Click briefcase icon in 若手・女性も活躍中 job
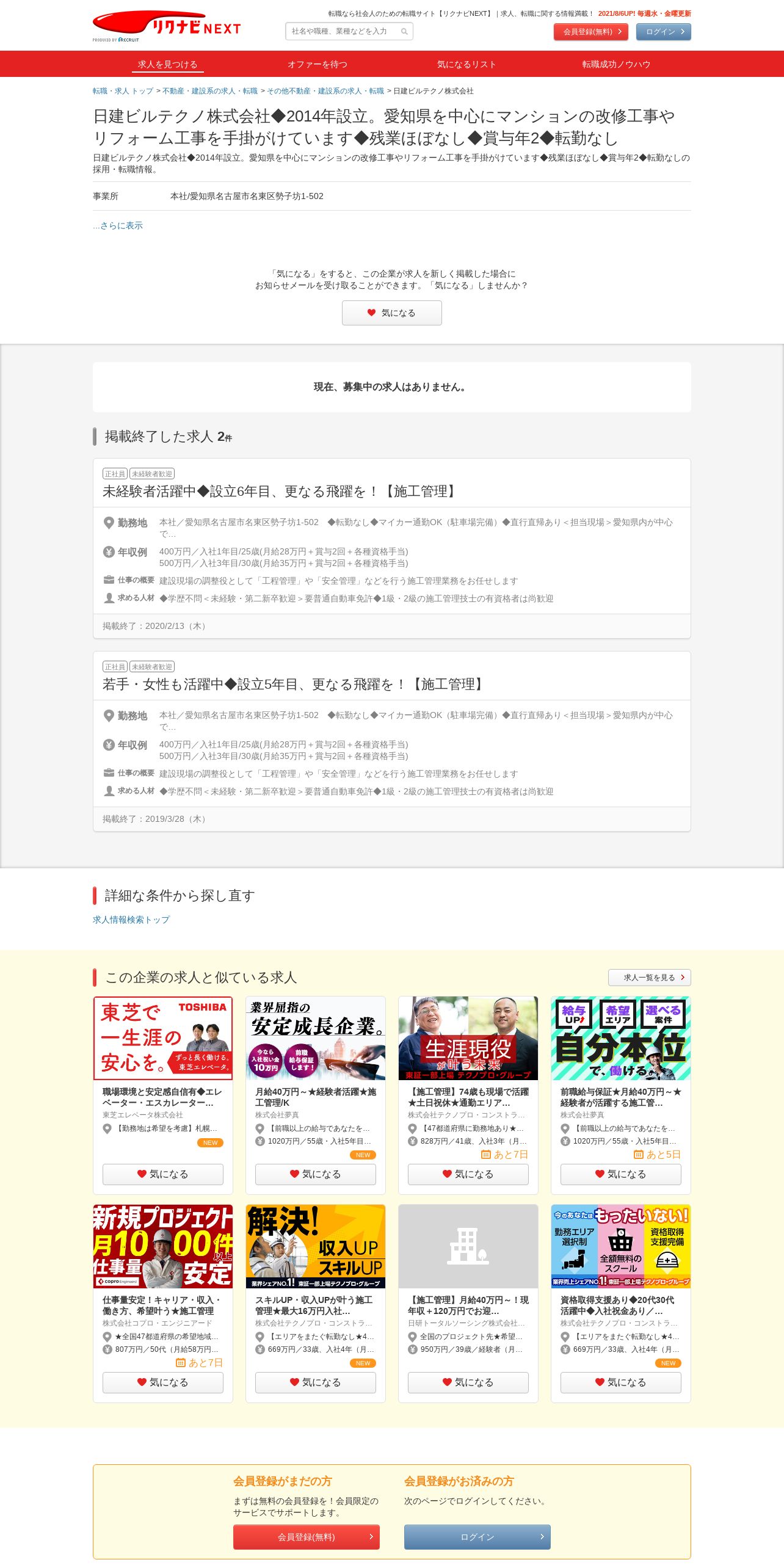 click(x=109, y=773)
